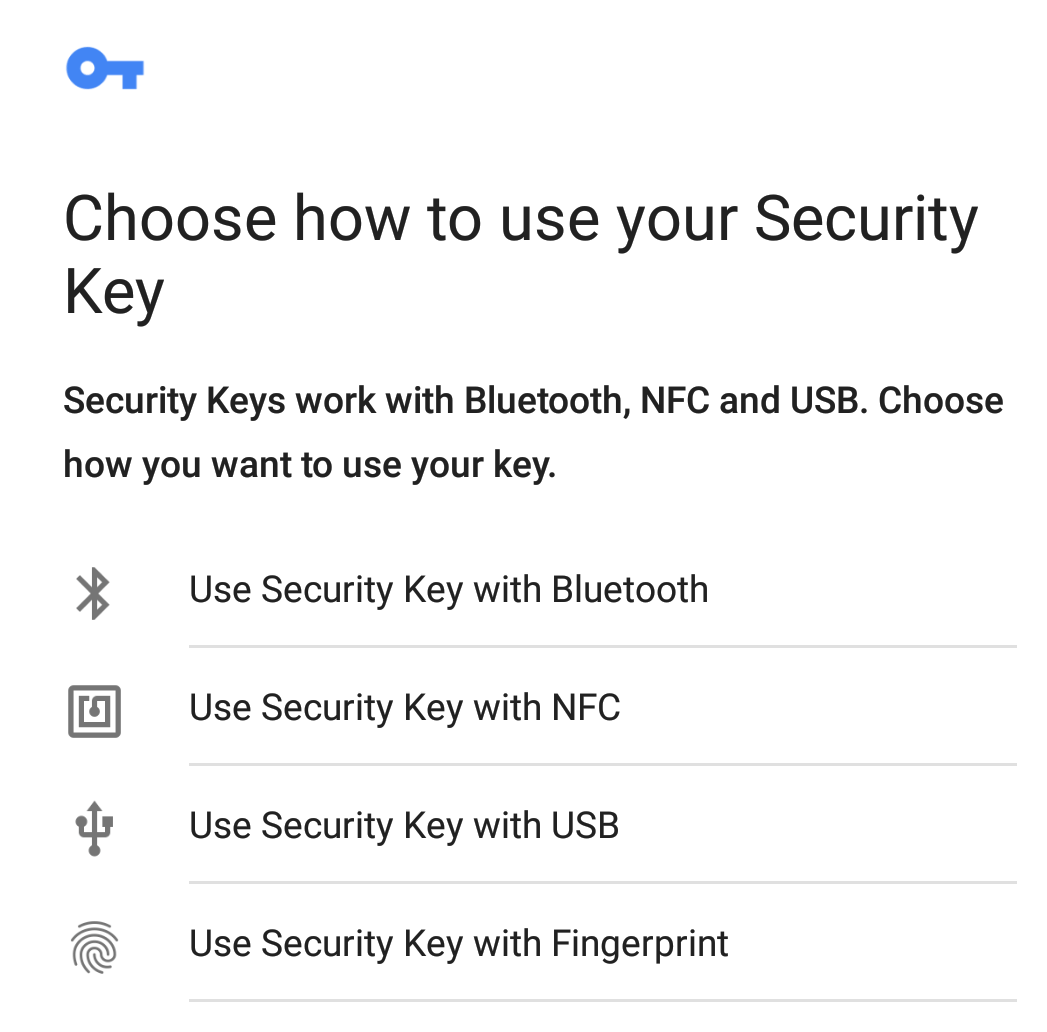Choose Use Security Key with NFC
The height and width of the screenshot is (1032, 1047).
tap(404, 708)
